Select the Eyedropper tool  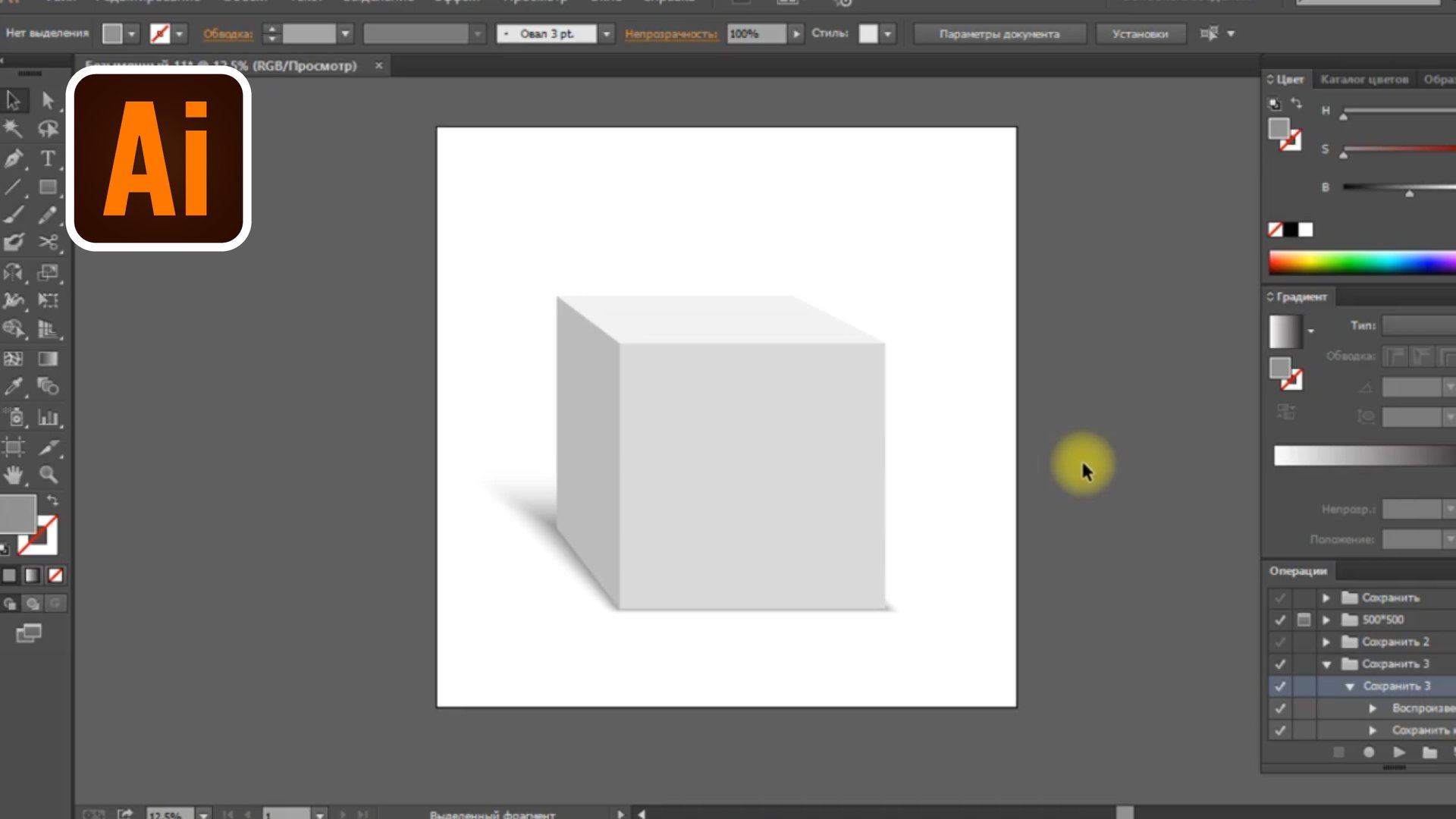pyautogui.click(x=14, y=387)
